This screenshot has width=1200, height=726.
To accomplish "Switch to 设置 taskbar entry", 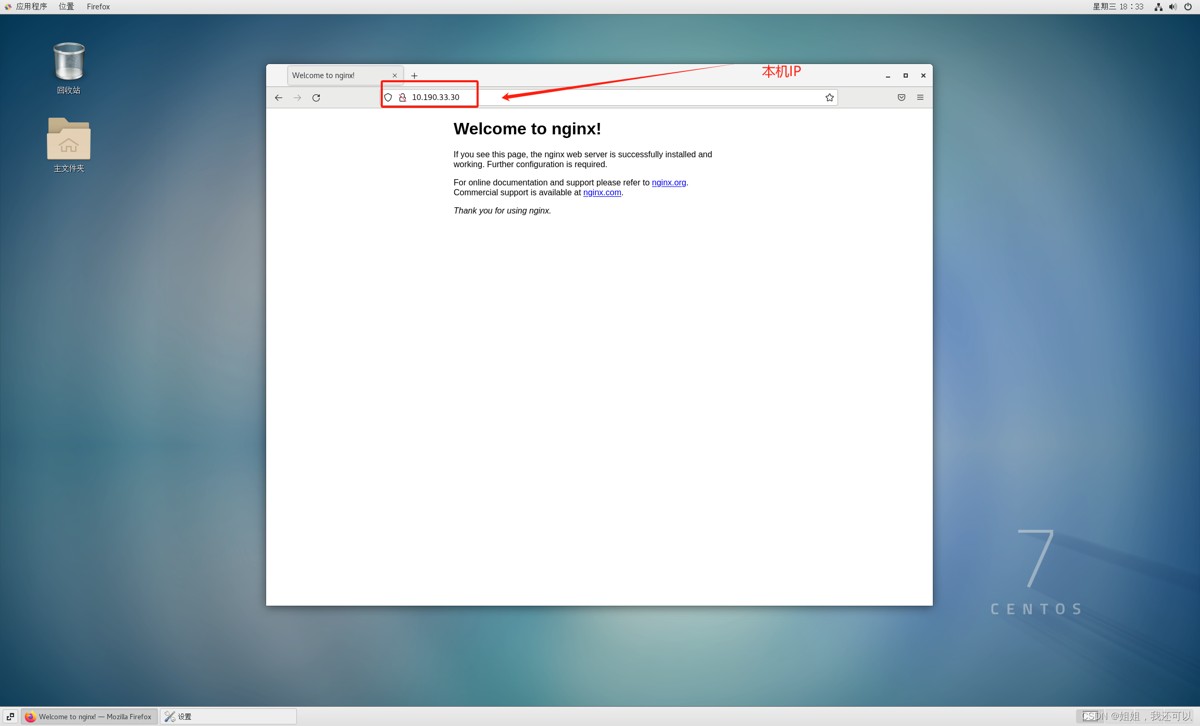I will pyautogui.click(x=229, y=717).
